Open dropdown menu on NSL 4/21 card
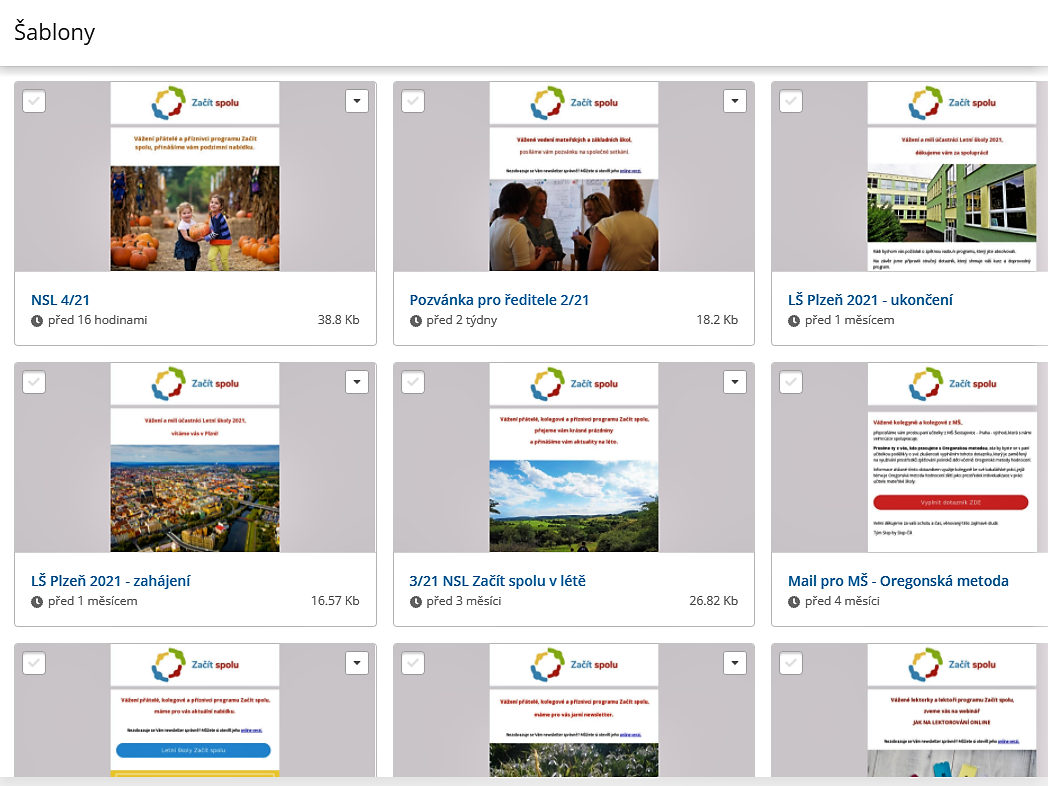This screenshot has width=1048, height=786. click(x=357, y=101)
